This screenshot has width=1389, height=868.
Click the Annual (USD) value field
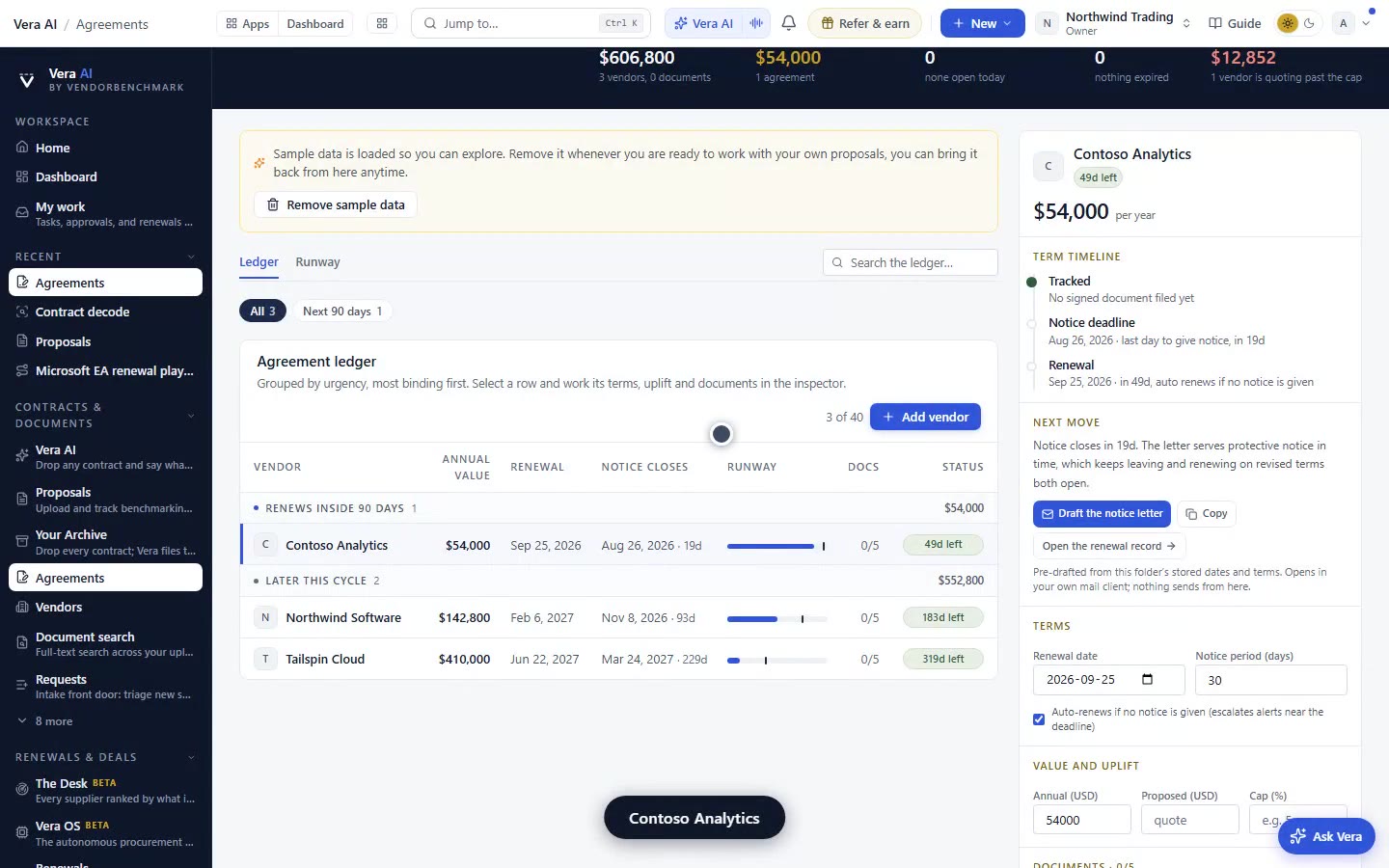point(1081,820)
